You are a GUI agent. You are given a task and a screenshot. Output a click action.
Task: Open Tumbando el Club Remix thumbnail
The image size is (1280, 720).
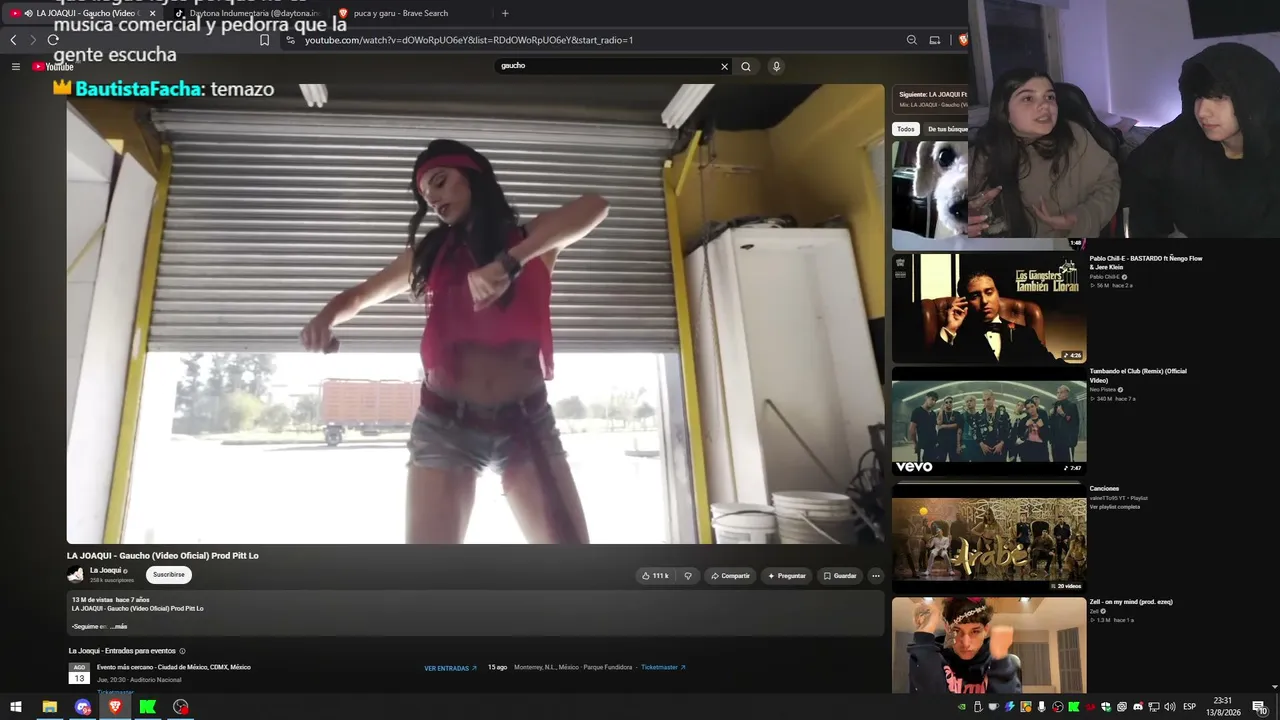(x=989, y=421)
